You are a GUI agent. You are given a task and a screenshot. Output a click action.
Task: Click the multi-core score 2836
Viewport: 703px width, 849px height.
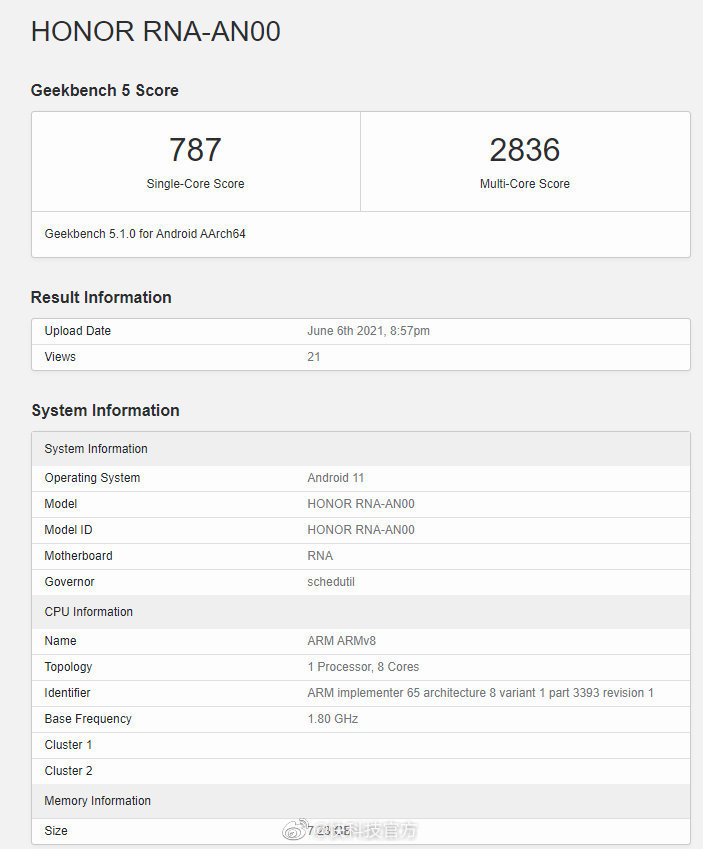(x=525, y=149)
